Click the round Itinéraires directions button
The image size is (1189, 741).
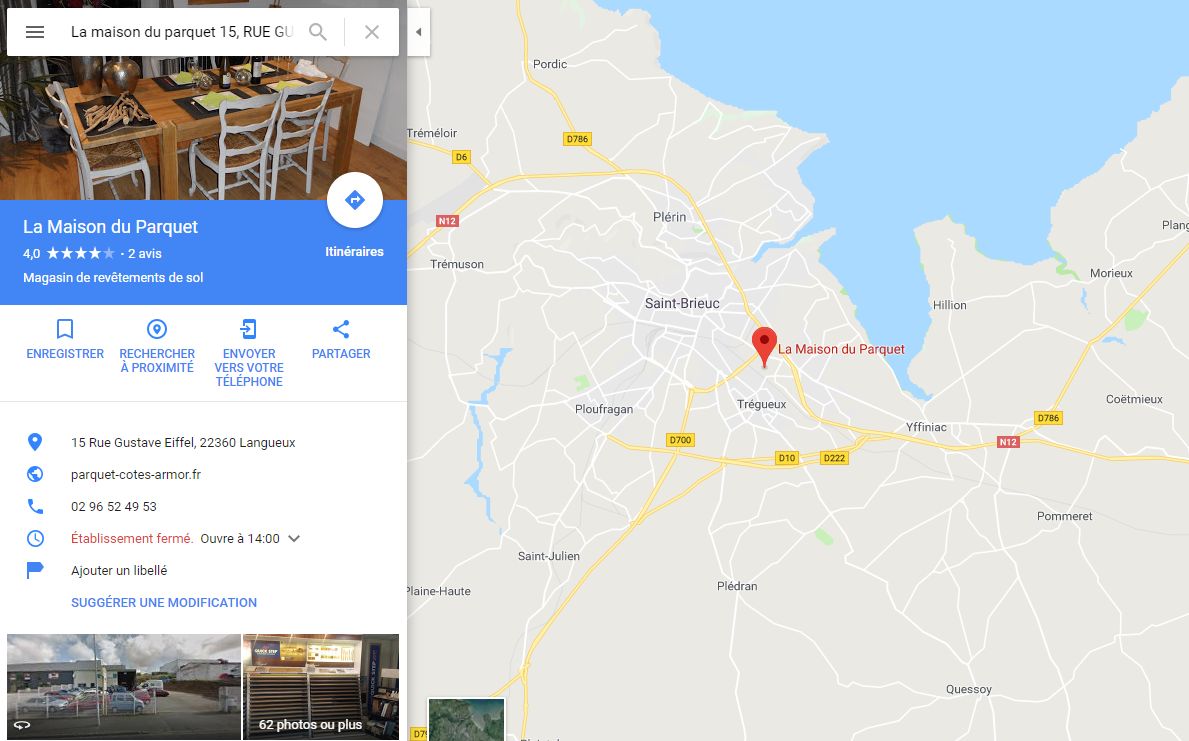355,200
